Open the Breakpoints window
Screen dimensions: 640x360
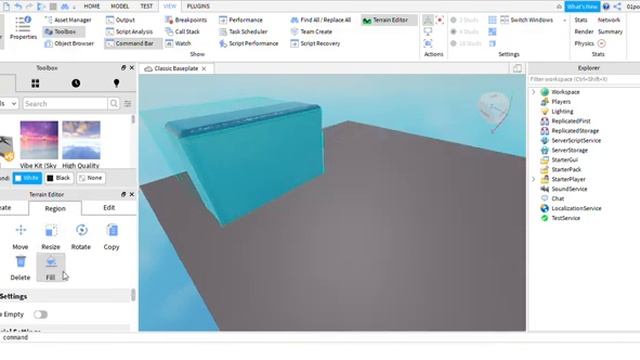(x=186, y=20)
